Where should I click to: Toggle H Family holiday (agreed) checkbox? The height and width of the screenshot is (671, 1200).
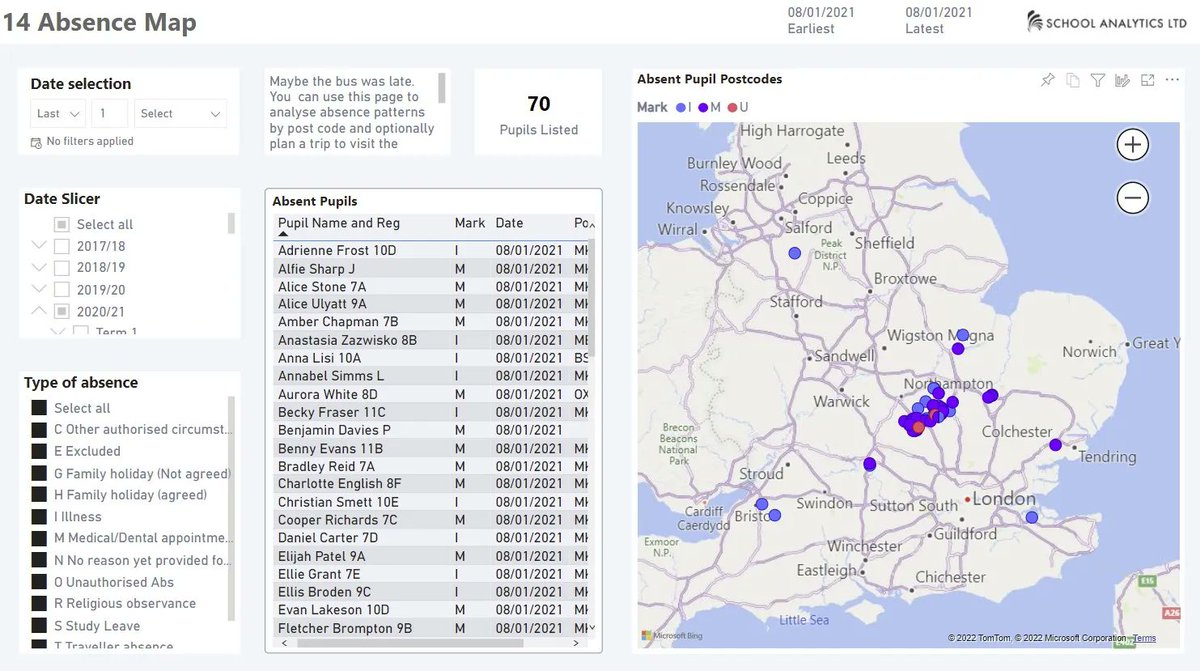click(x=39, y=495)
